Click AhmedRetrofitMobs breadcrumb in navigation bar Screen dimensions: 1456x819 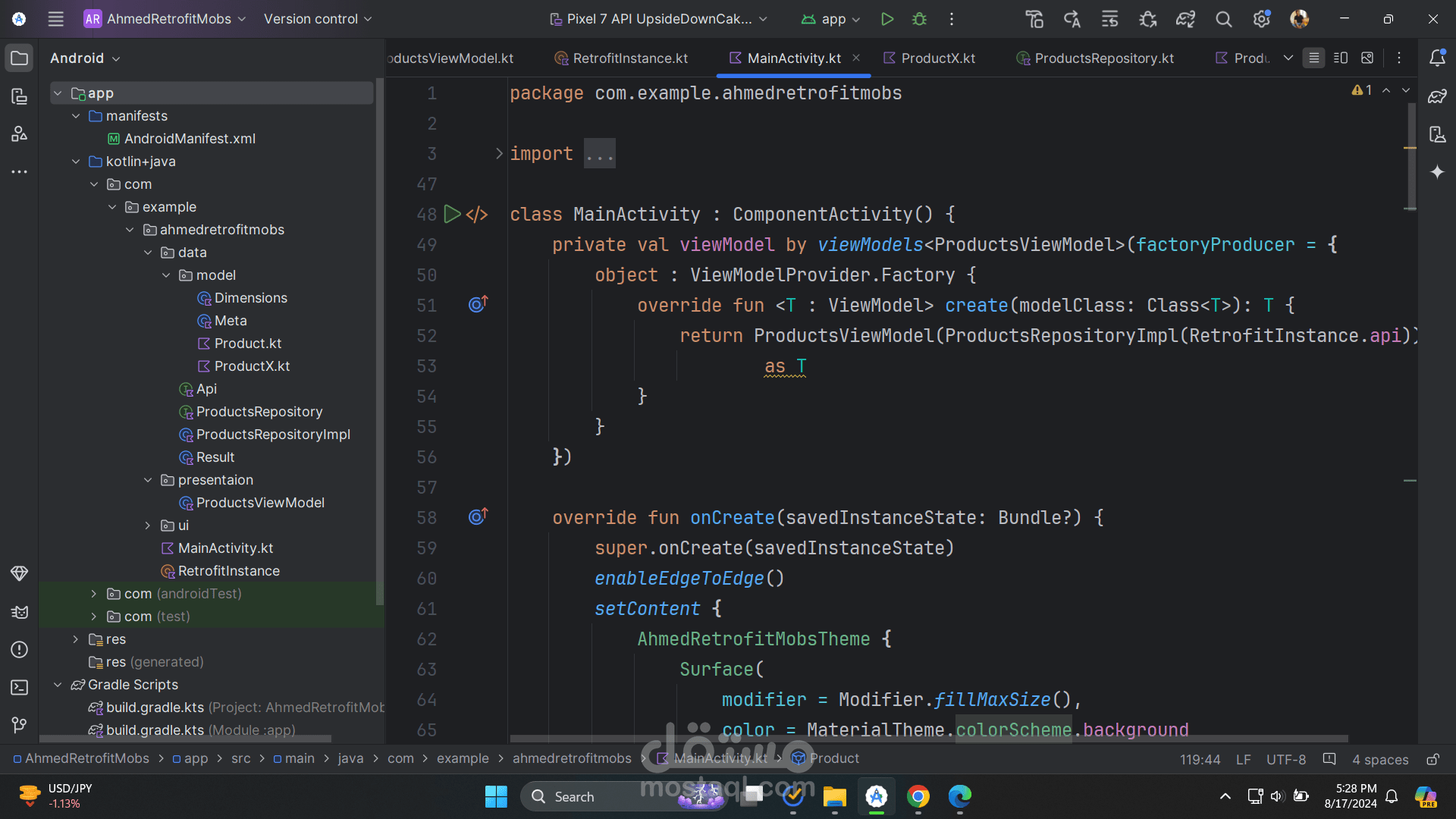pyautogui.click(x=86, y=758)
